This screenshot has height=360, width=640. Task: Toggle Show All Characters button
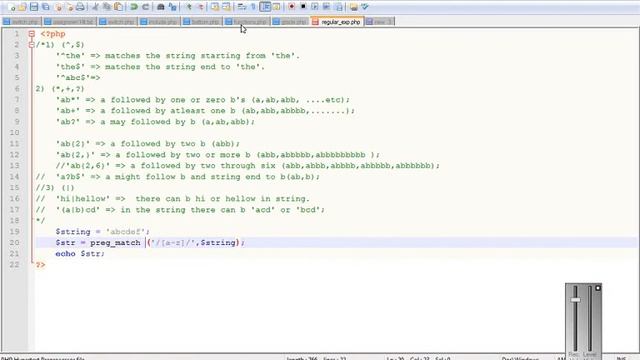pyautogui.click(x=253, y=7)
